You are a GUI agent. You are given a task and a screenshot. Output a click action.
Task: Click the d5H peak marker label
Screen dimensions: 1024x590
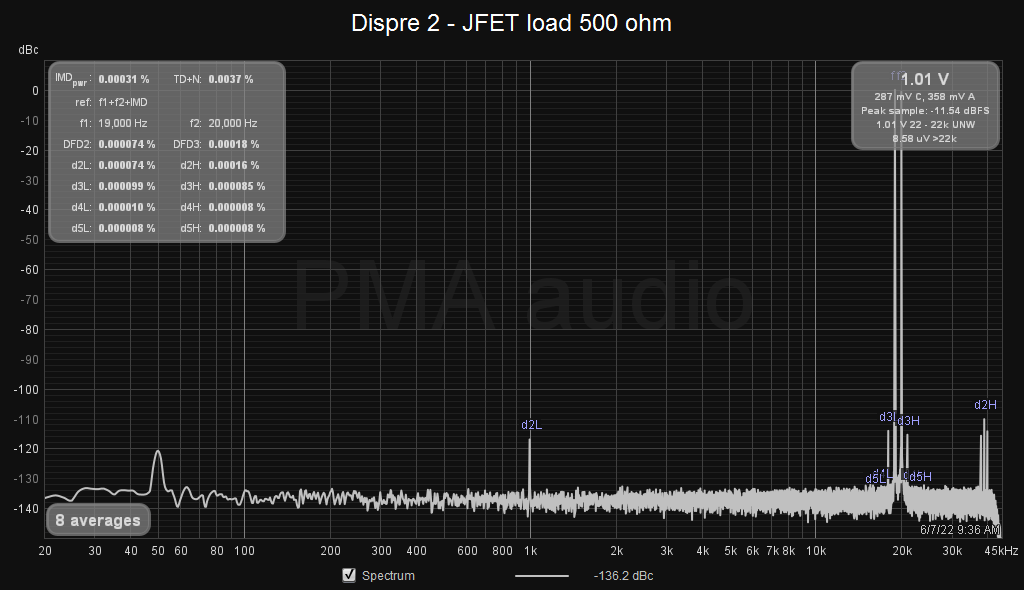point(920,476)
